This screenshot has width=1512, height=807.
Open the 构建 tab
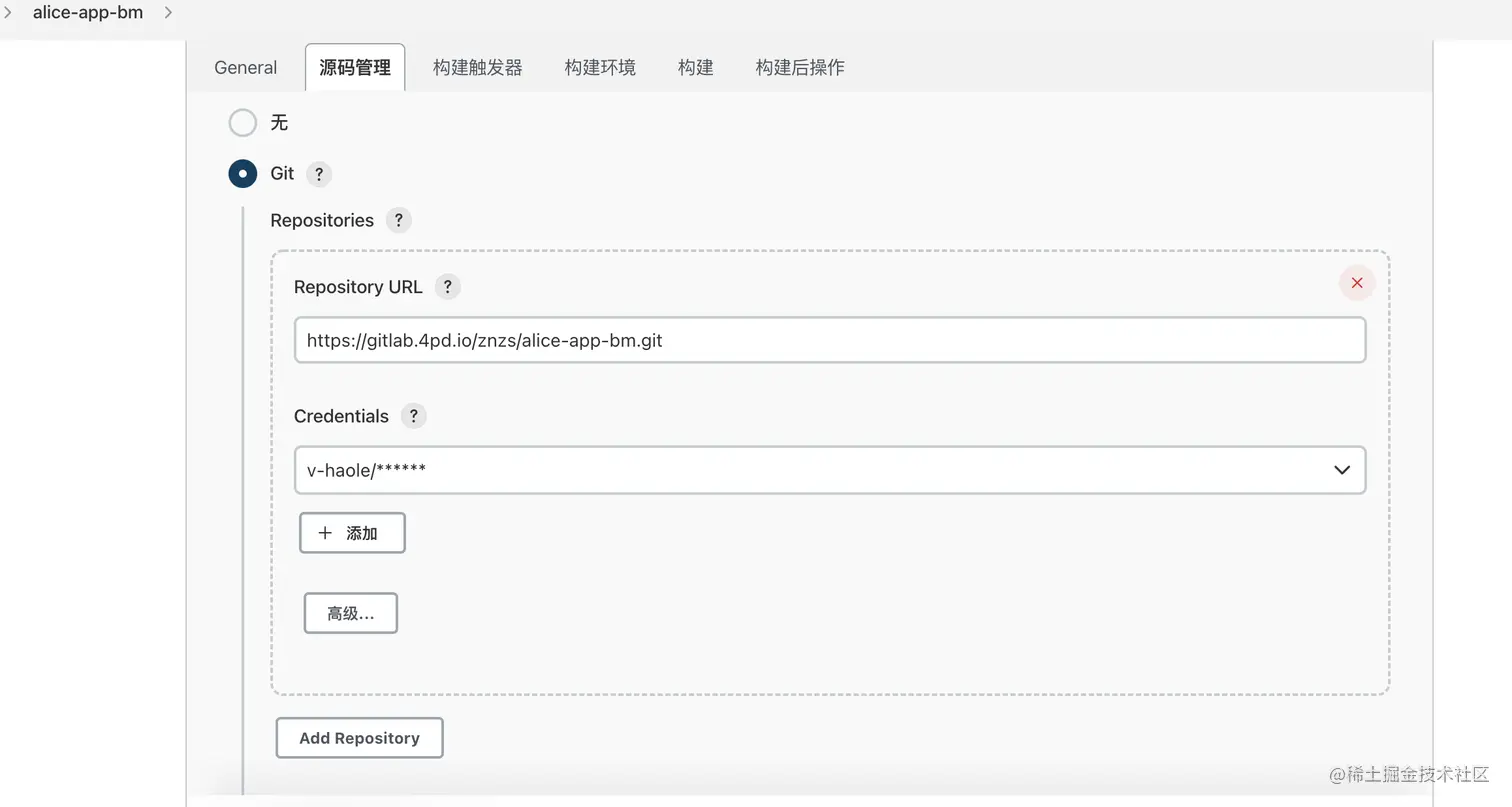click(695, 68)
